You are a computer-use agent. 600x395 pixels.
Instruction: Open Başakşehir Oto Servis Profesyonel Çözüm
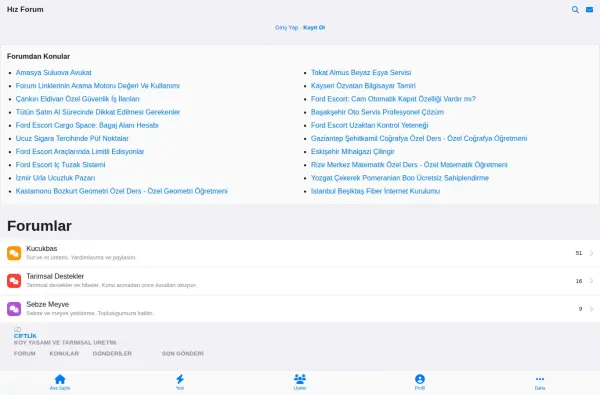coord(377,112)
